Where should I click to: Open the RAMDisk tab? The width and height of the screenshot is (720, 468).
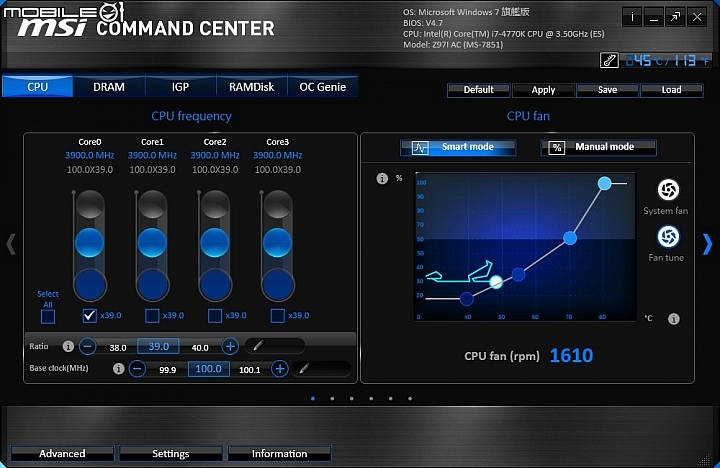coord(252,86)
